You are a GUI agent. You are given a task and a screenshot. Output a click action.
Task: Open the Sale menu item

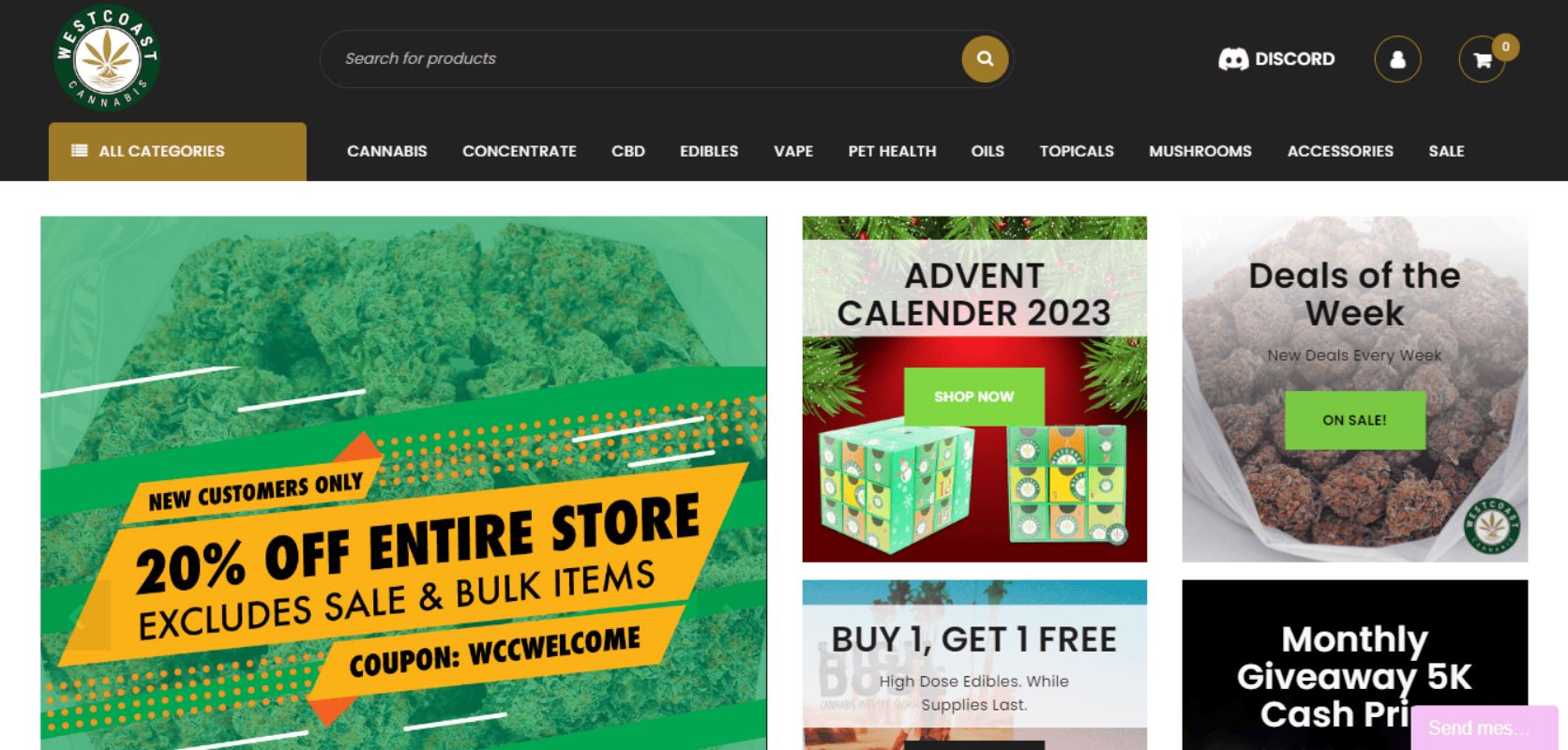(1446, 151)
